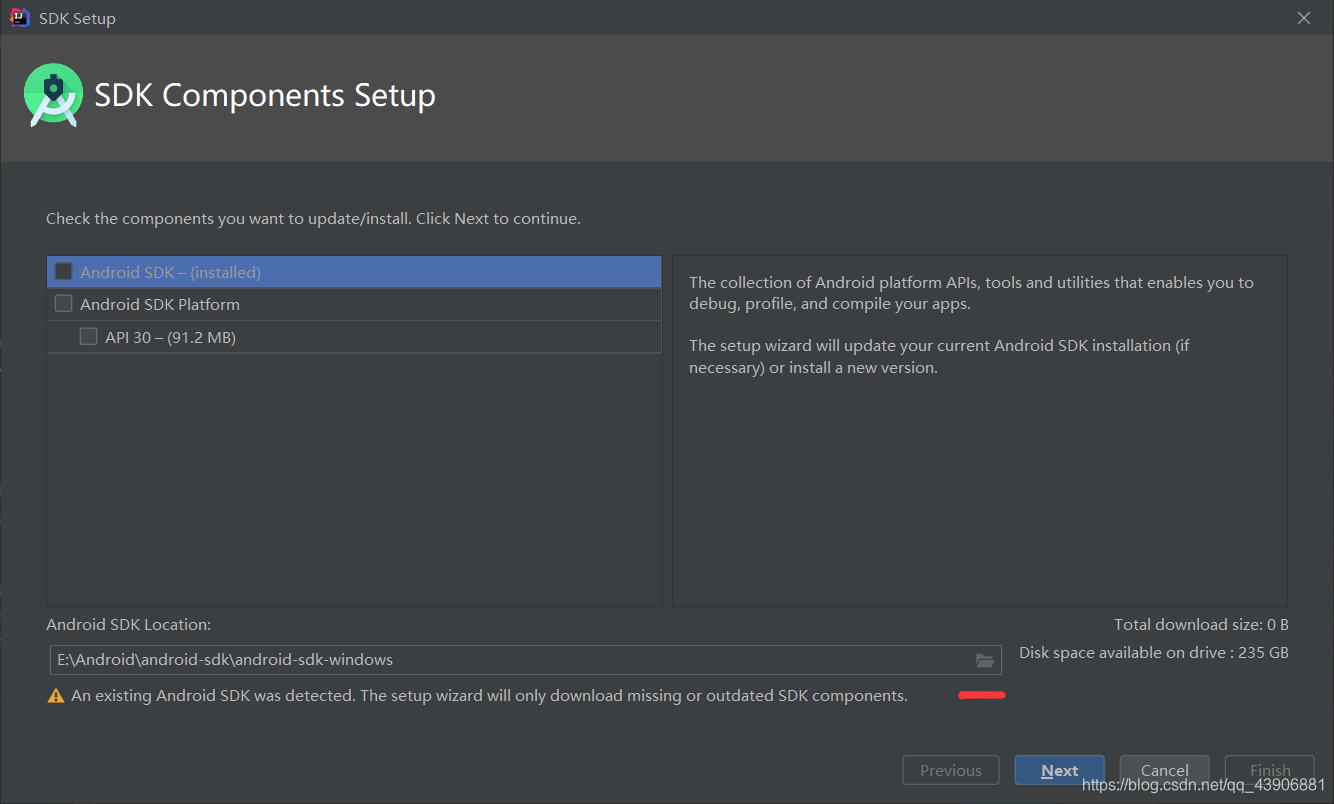Click the Android Studio logo in header
This screenshot has width=1334, height=804.
pyautogui.click(x=53, y=96)
